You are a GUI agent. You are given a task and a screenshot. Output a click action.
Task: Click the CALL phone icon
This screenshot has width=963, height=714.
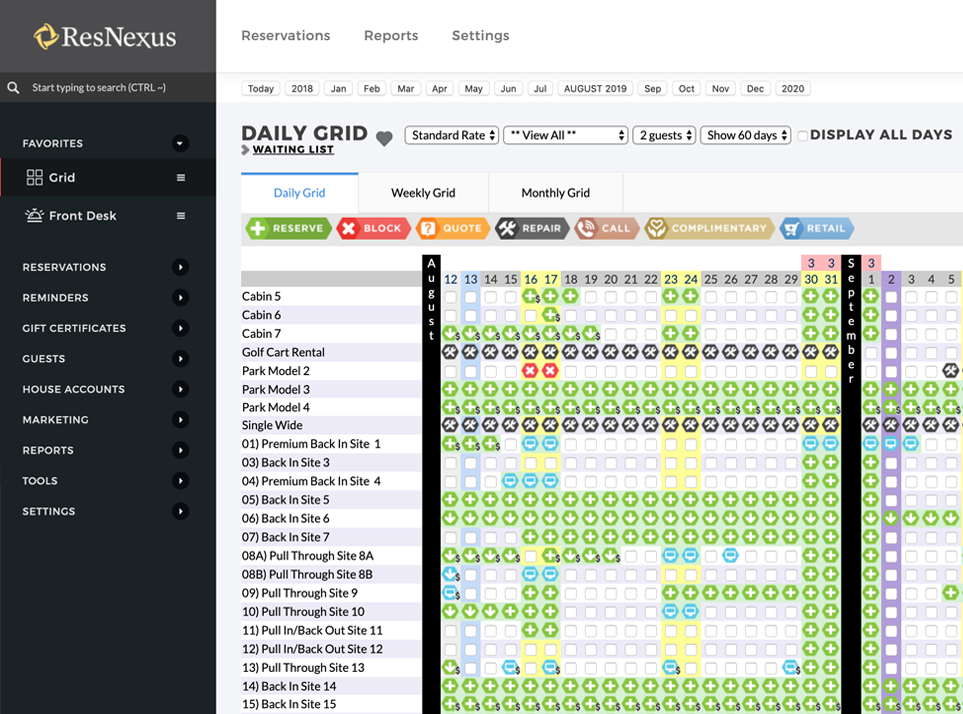[586, 228]
